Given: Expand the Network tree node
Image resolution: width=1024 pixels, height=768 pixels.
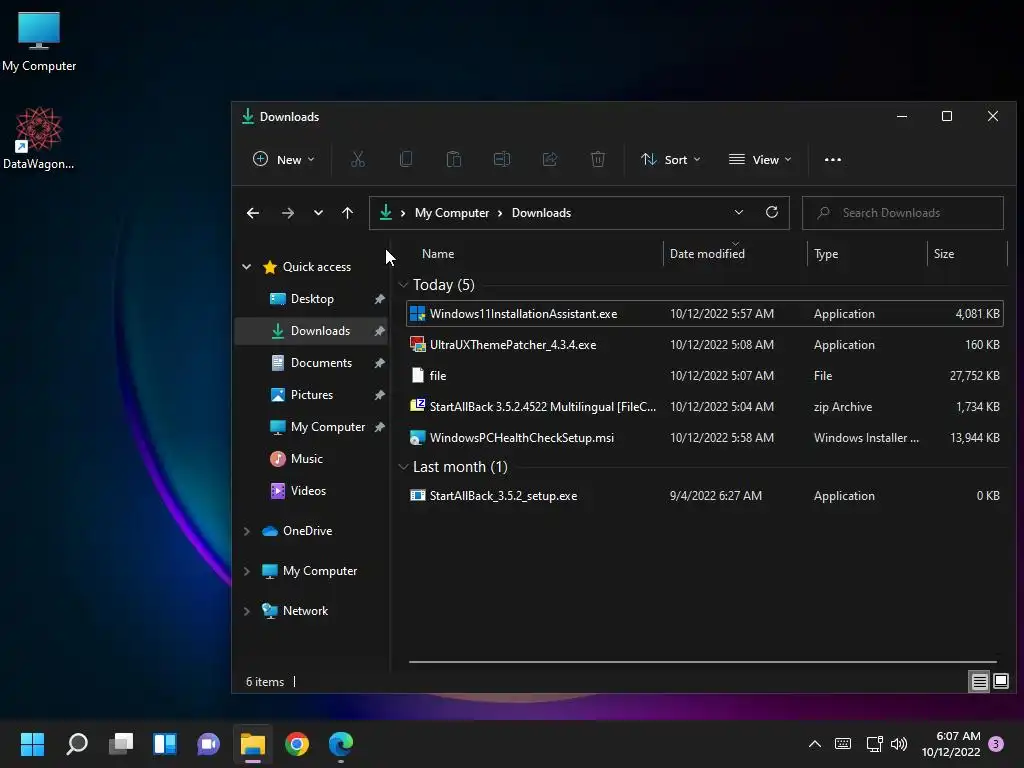Looking at the screenshot, I should pyautogui.click(x=247, y=611).
